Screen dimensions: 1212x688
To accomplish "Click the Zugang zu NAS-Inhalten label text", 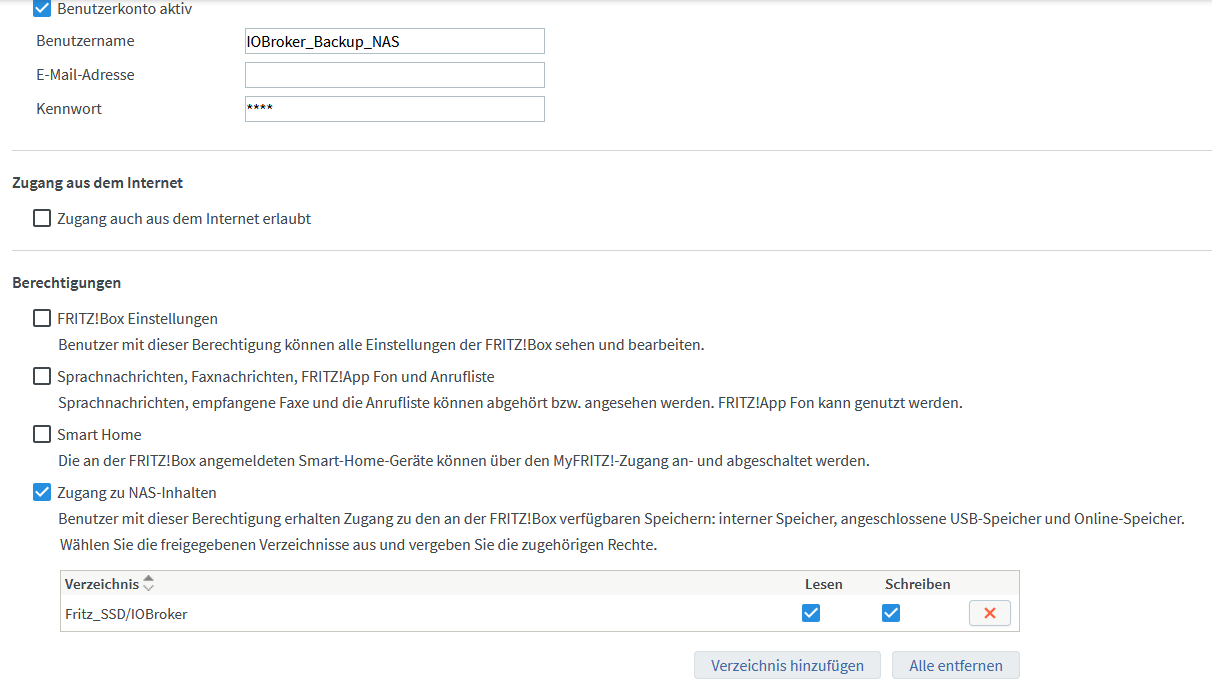I will click(137, 492).
